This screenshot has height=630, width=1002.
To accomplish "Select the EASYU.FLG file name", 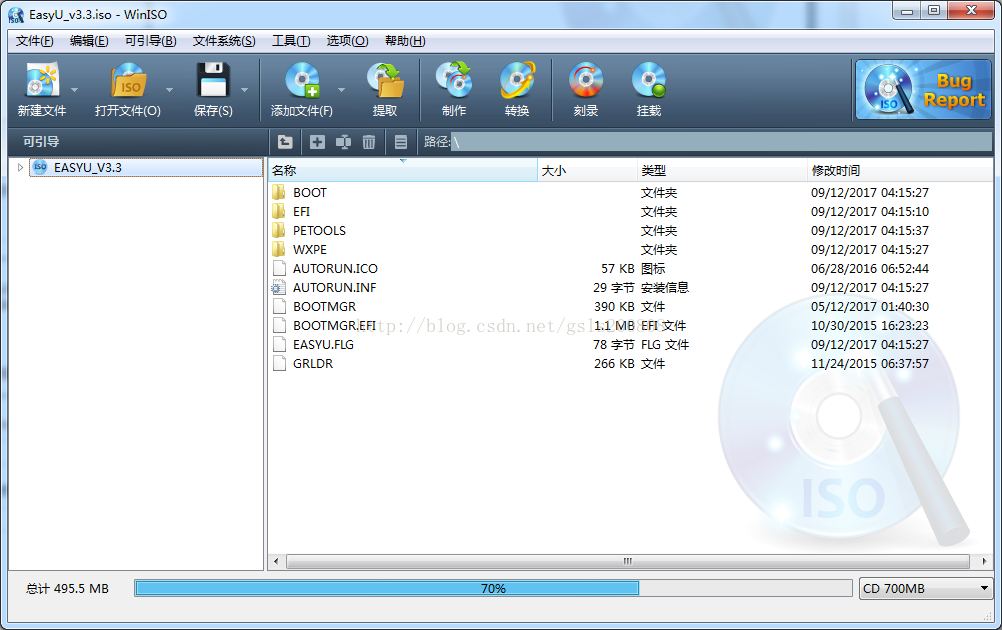I will click(x=323, y=344).
